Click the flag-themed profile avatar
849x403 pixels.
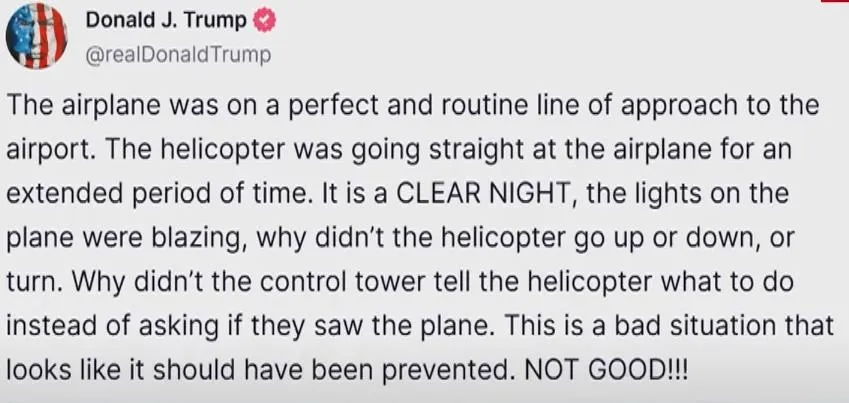pyautogui.click(x=37, y=36)
